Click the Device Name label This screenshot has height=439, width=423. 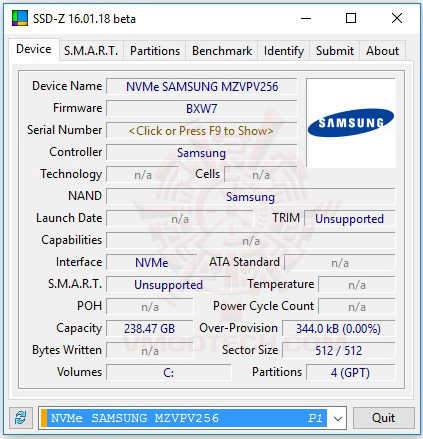pyautogui.click(x=67, y=86)
